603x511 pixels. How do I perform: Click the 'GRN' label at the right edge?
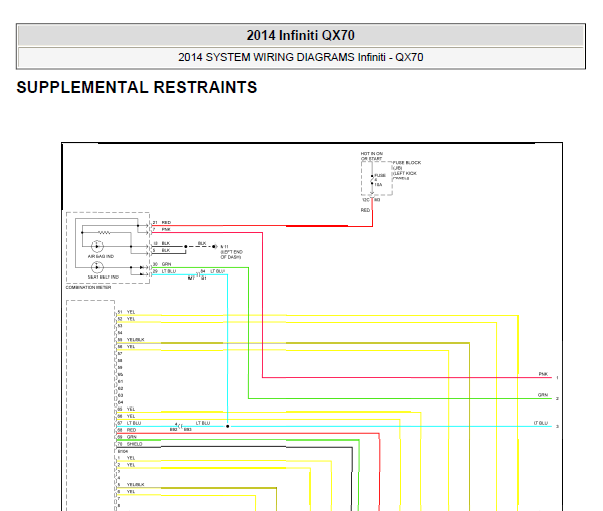(543, 395)
